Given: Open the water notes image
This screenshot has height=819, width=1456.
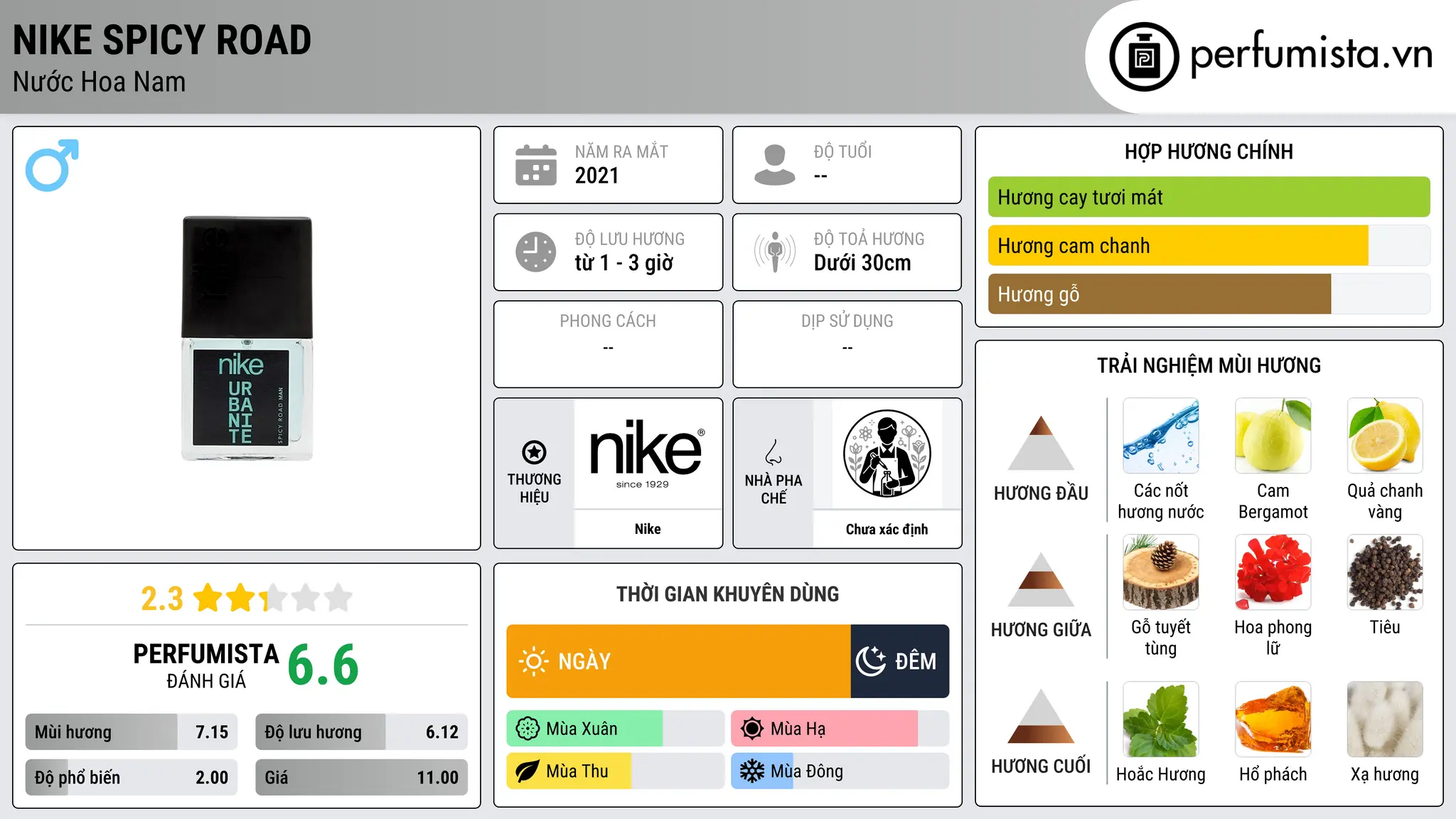Looking at the screenshot, I should (x=1161, y=436).
